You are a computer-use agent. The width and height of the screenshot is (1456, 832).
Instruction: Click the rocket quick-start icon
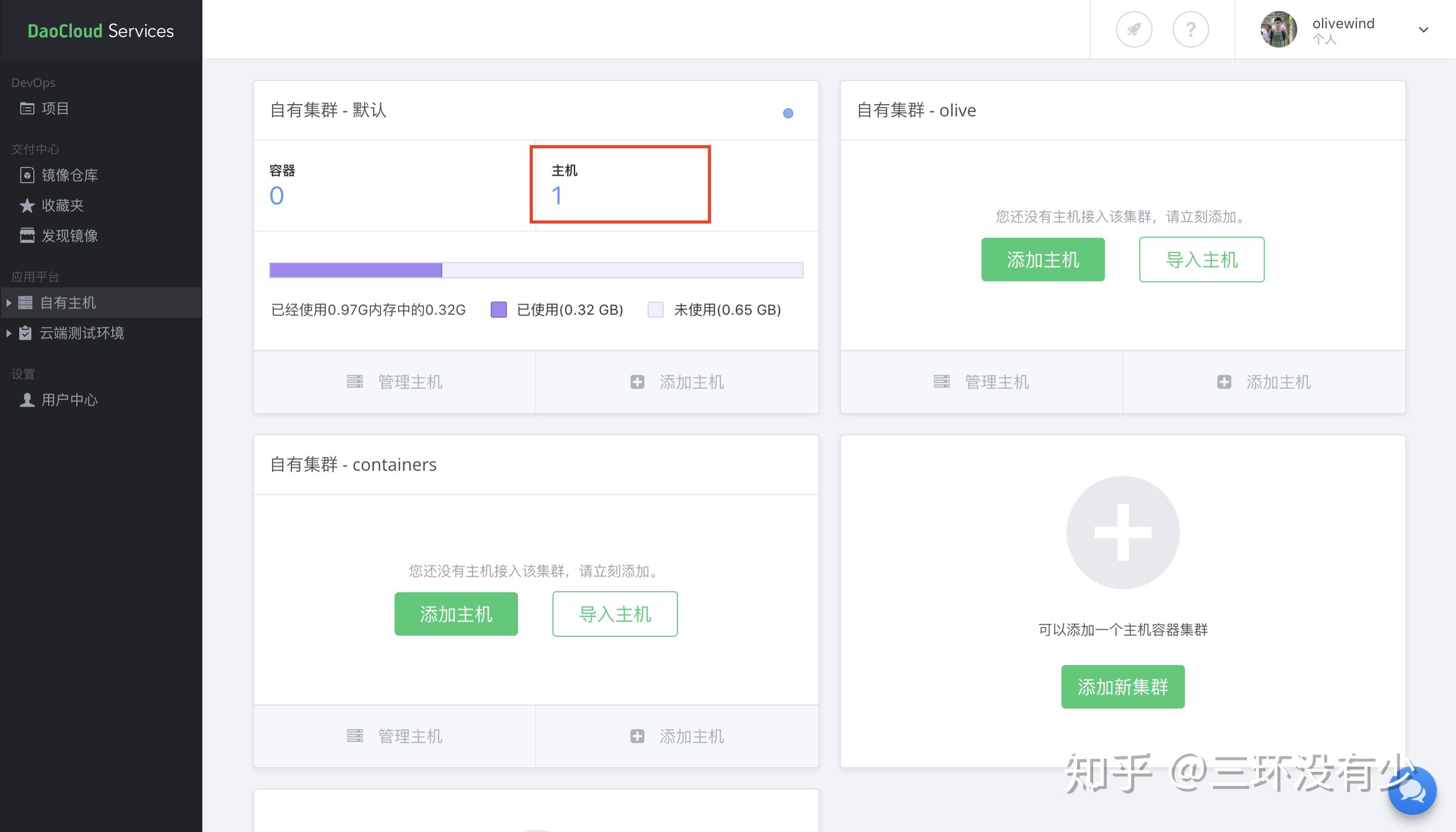click(x=1134, y=29)
